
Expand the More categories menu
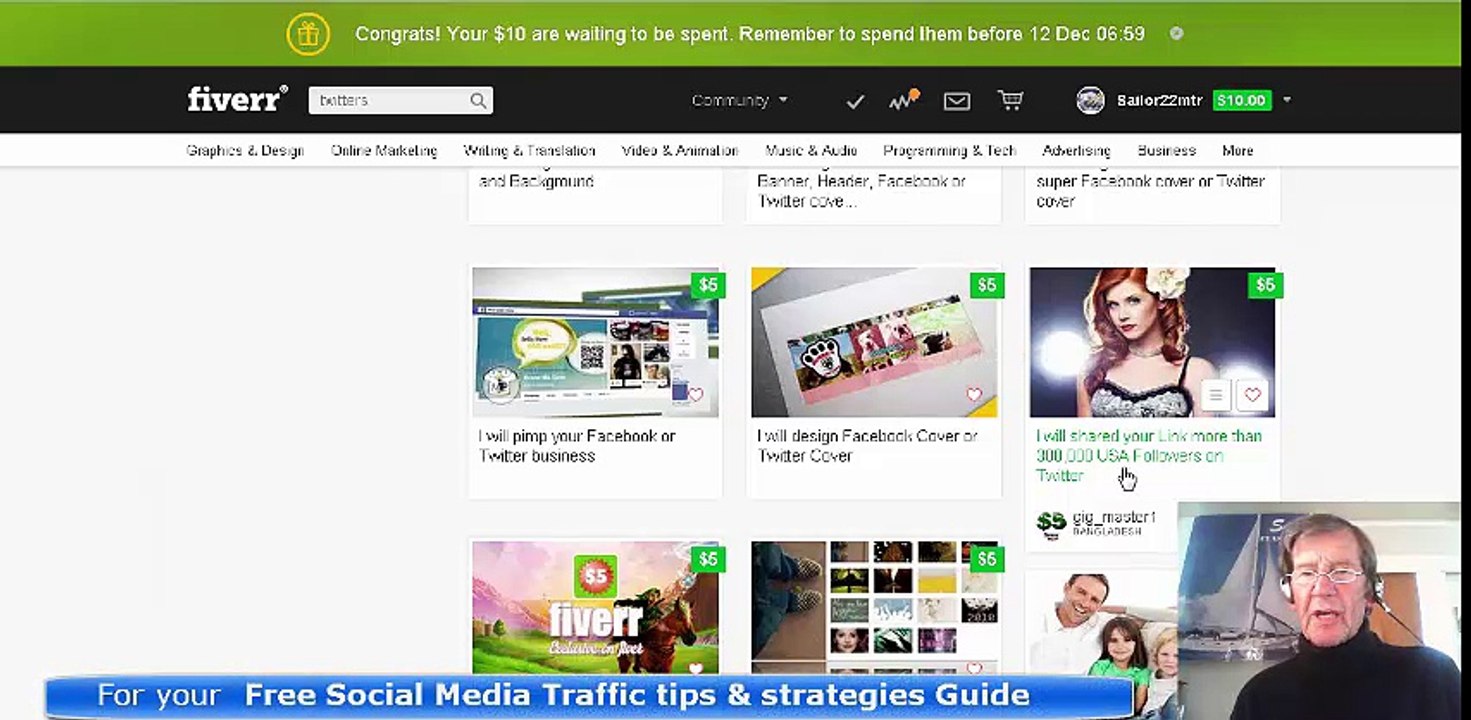tap(1237, 151)
